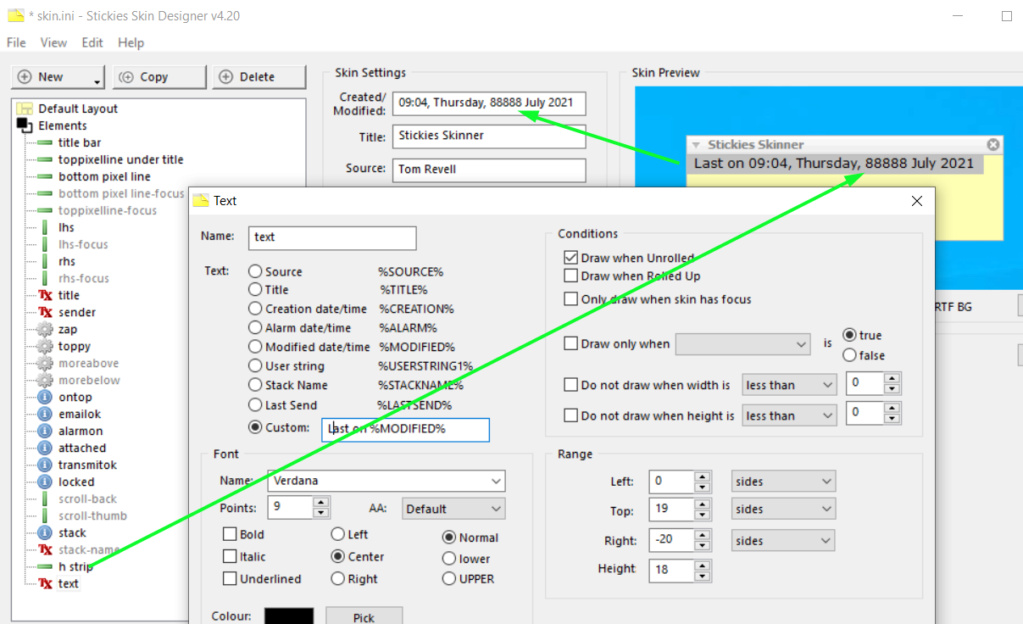Click the text icon beside the text element

[x=45, y=584]
